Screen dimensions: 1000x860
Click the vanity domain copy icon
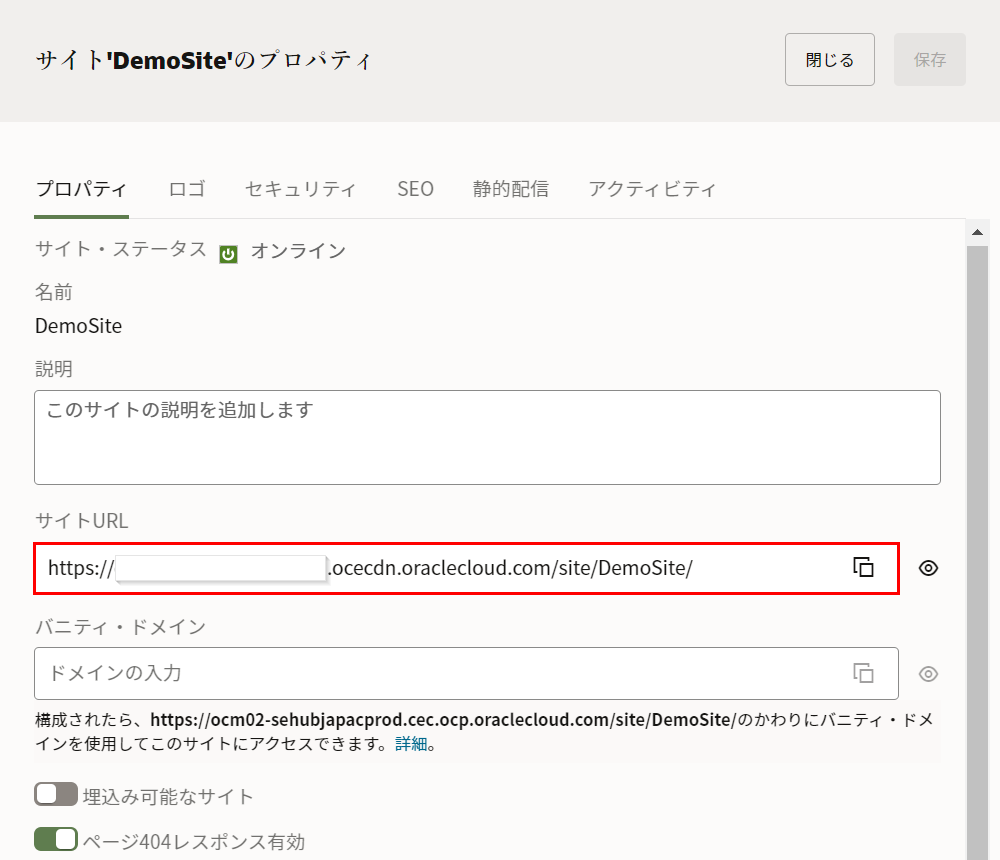coord(863,673)
